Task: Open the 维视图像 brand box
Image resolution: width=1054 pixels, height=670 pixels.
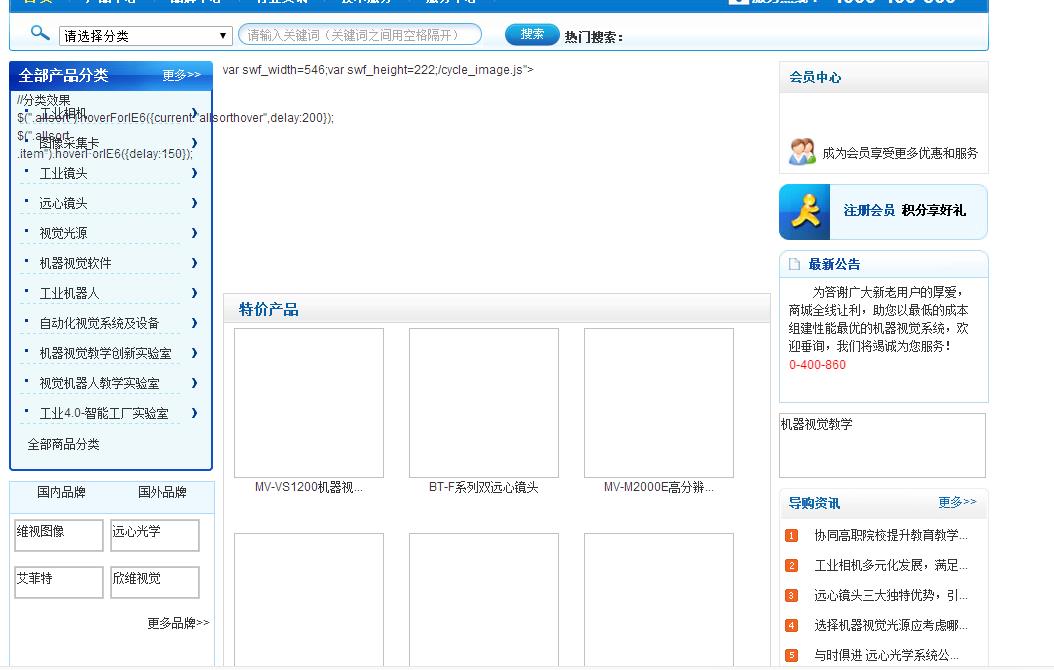Action: pos(59,535)
